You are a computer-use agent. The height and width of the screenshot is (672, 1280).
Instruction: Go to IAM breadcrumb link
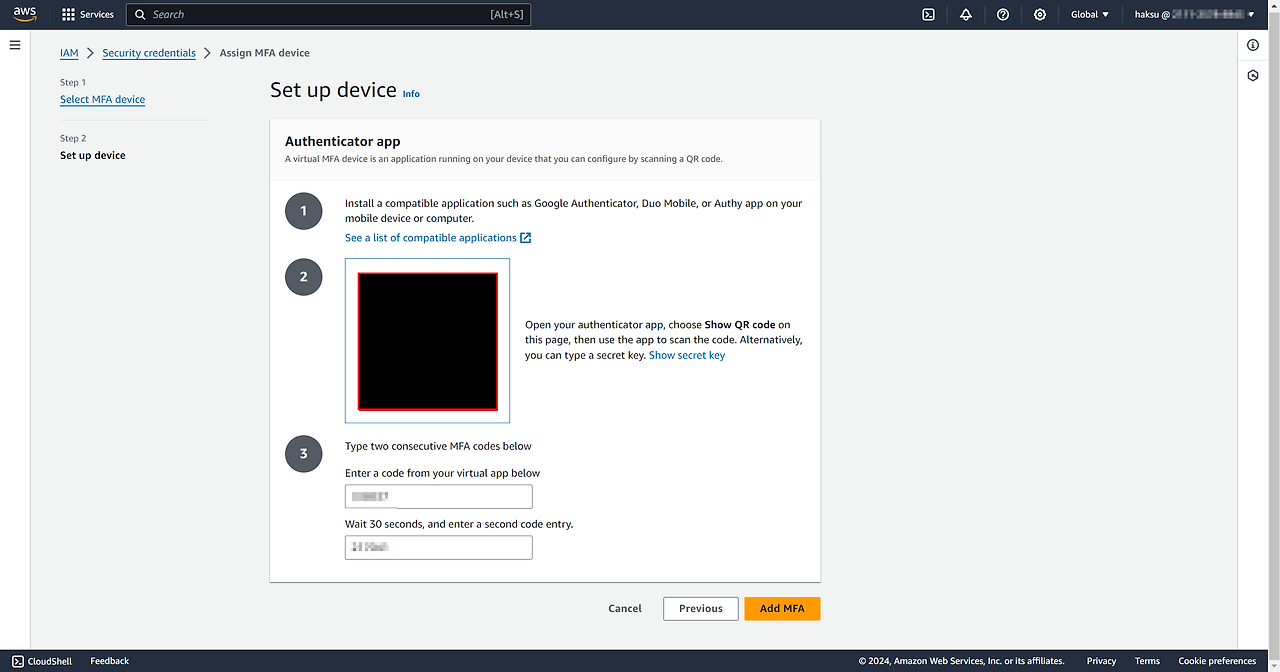[69, 53]
